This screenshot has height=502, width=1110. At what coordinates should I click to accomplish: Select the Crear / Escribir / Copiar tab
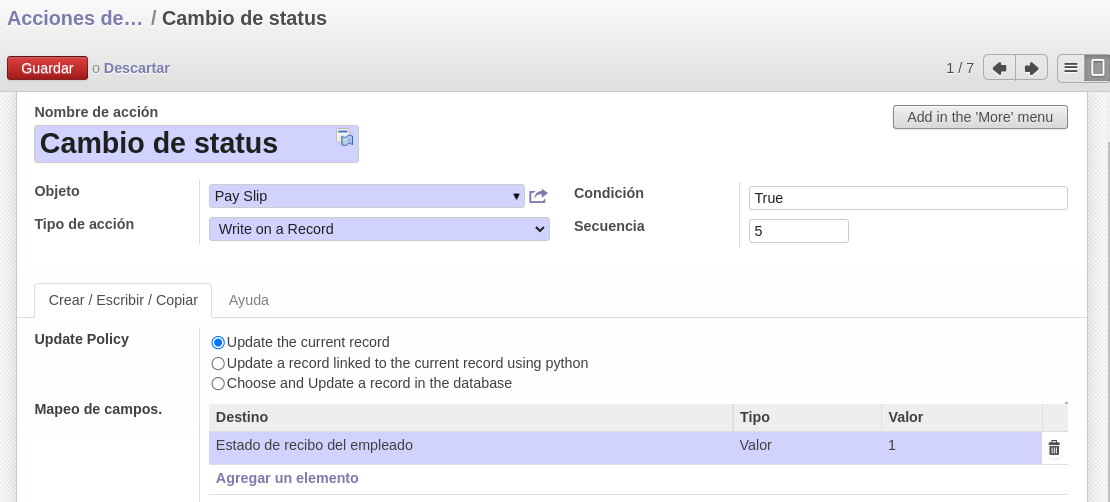(x=123, y=300)
